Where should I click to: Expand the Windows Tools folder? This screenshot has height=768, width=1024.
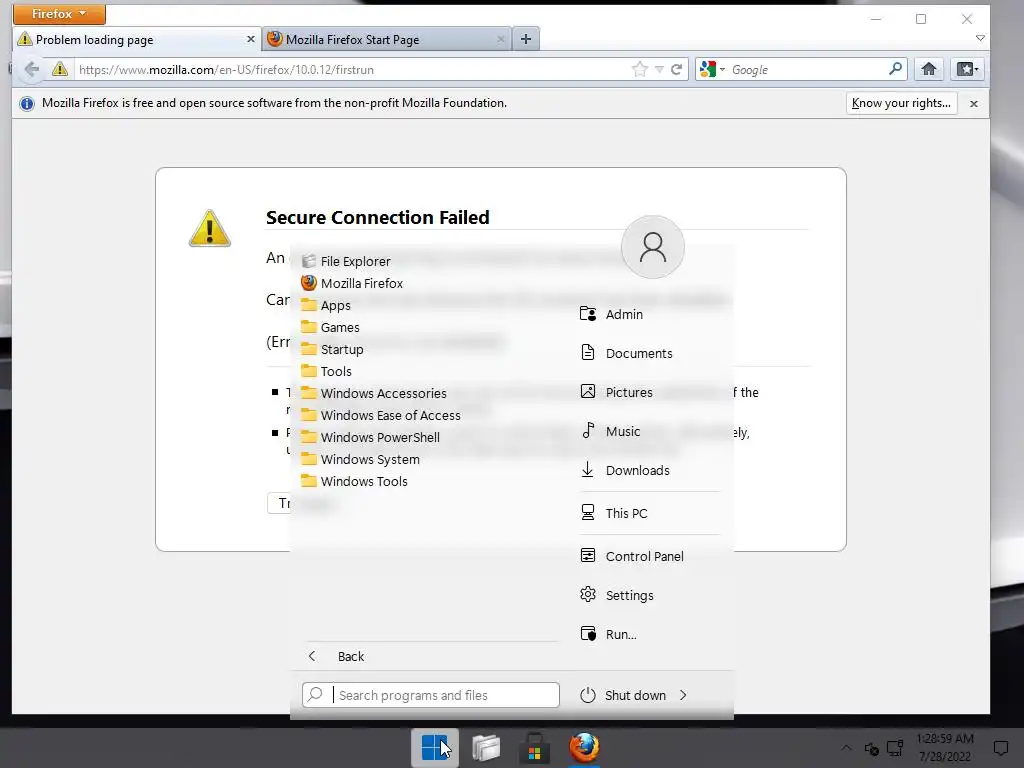click(x=355, y=481)
